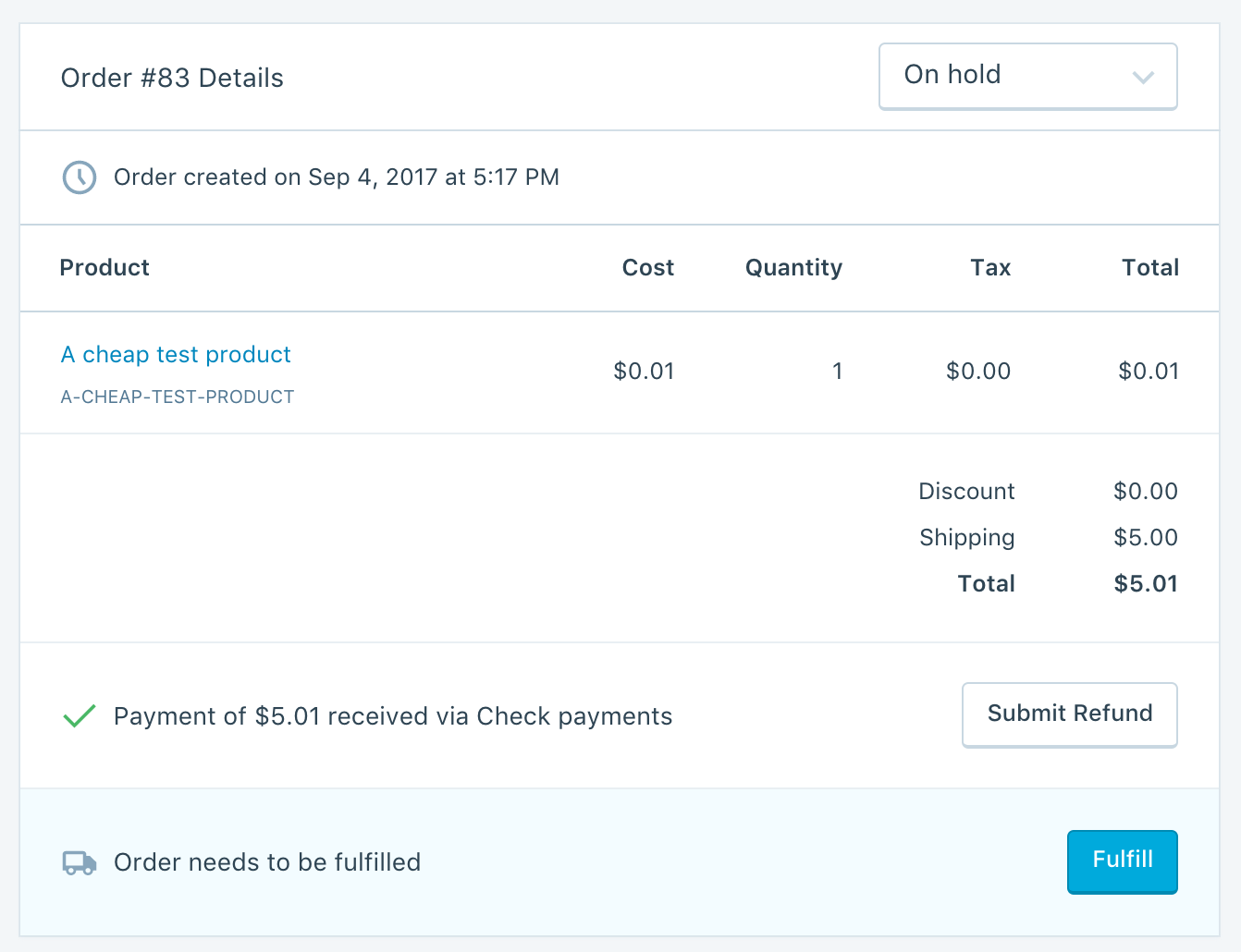Open the On hold status dropdown
The width and height of the screenshot is (1241, 952).
(1026, 76)
